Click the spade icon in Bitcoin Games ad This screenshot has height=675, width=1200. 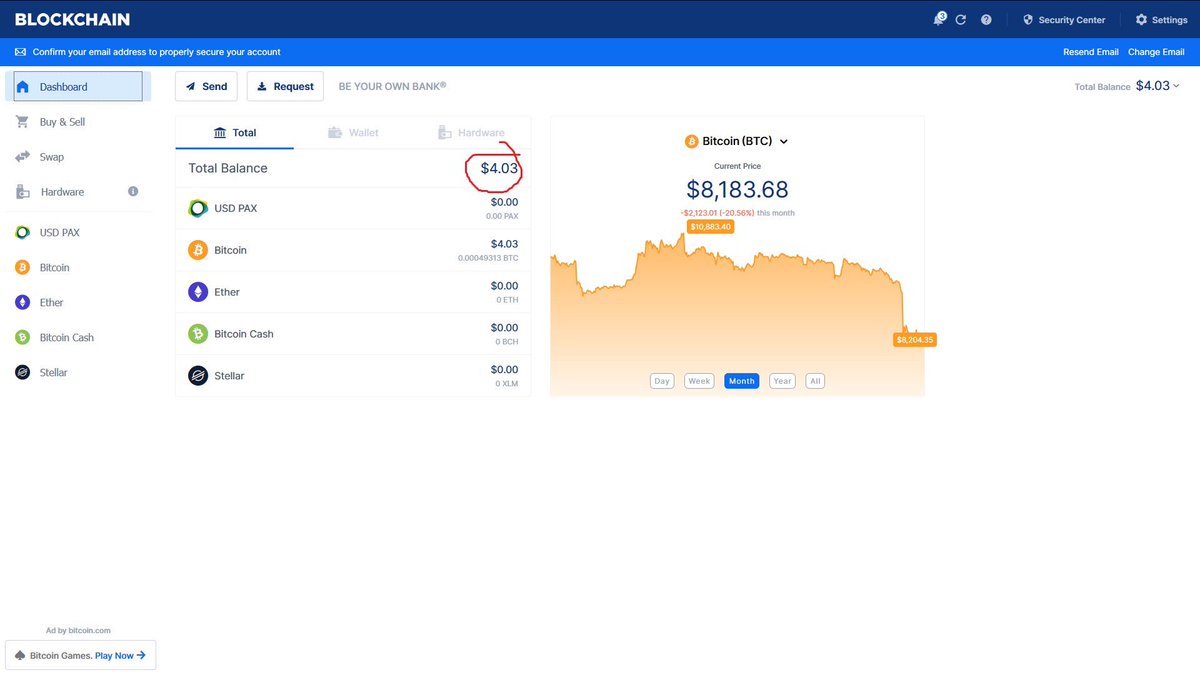coord(20,656)
